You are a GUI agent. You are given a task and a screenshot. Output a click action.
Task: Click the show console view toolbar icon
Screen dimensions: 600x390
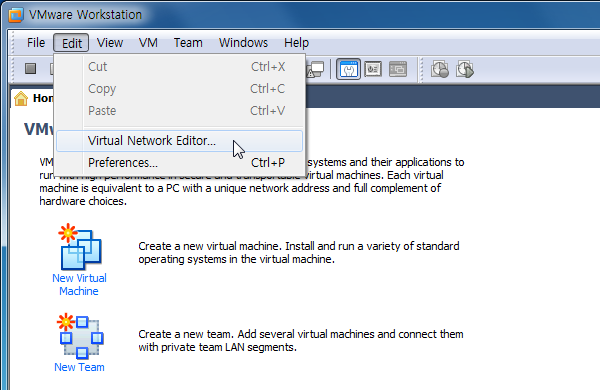[x=348, y=69]
